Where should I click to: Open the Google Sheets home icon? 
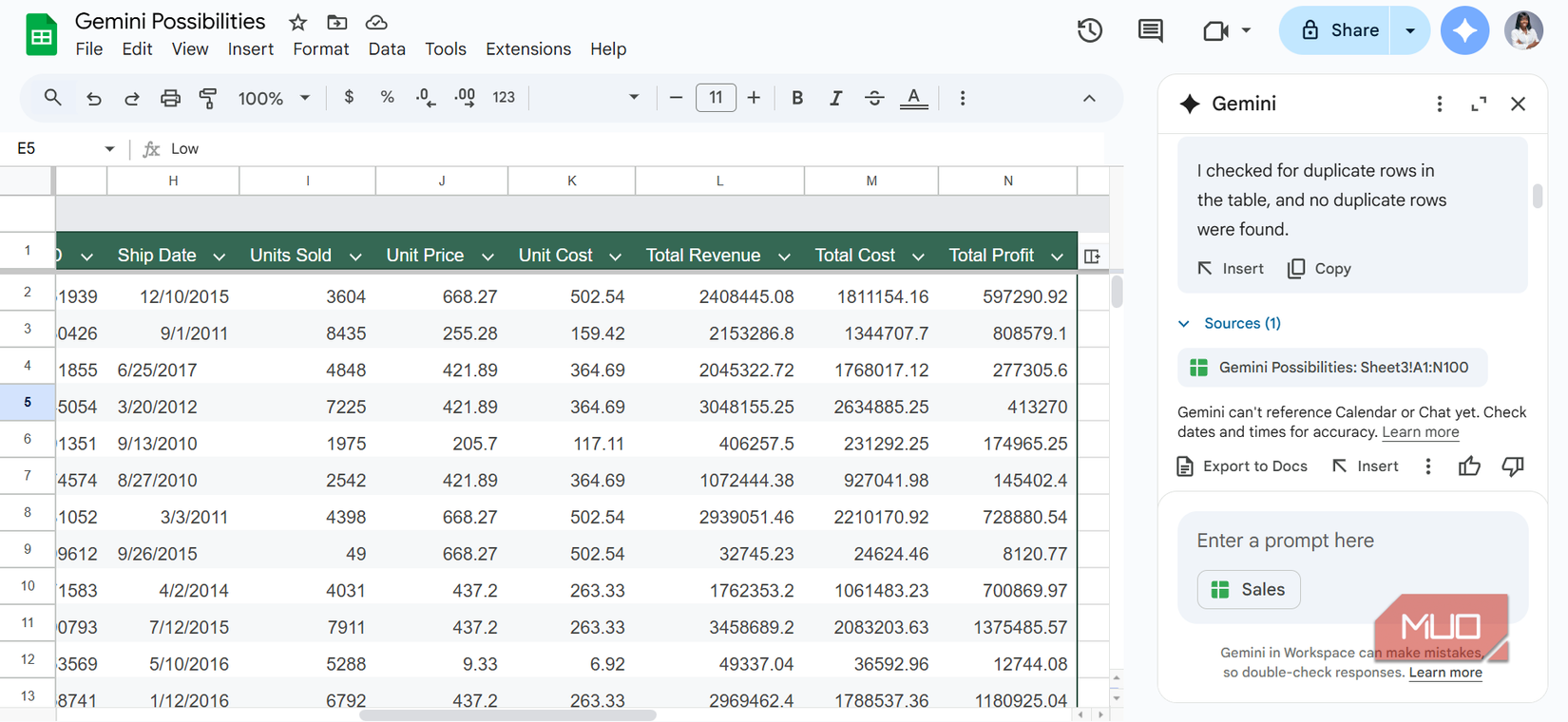[41, 35]
